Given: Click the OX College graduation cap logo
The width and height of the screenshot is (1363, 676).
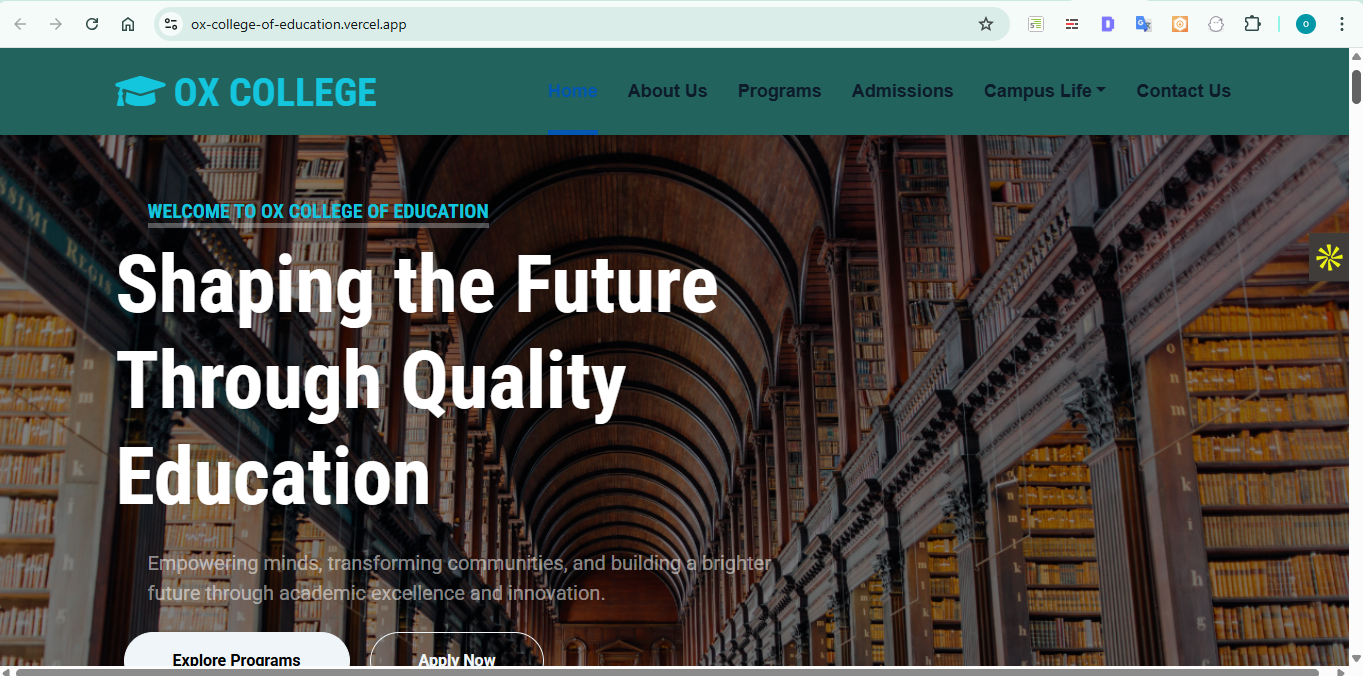Looking at the screenshot, I should (140, 91).
